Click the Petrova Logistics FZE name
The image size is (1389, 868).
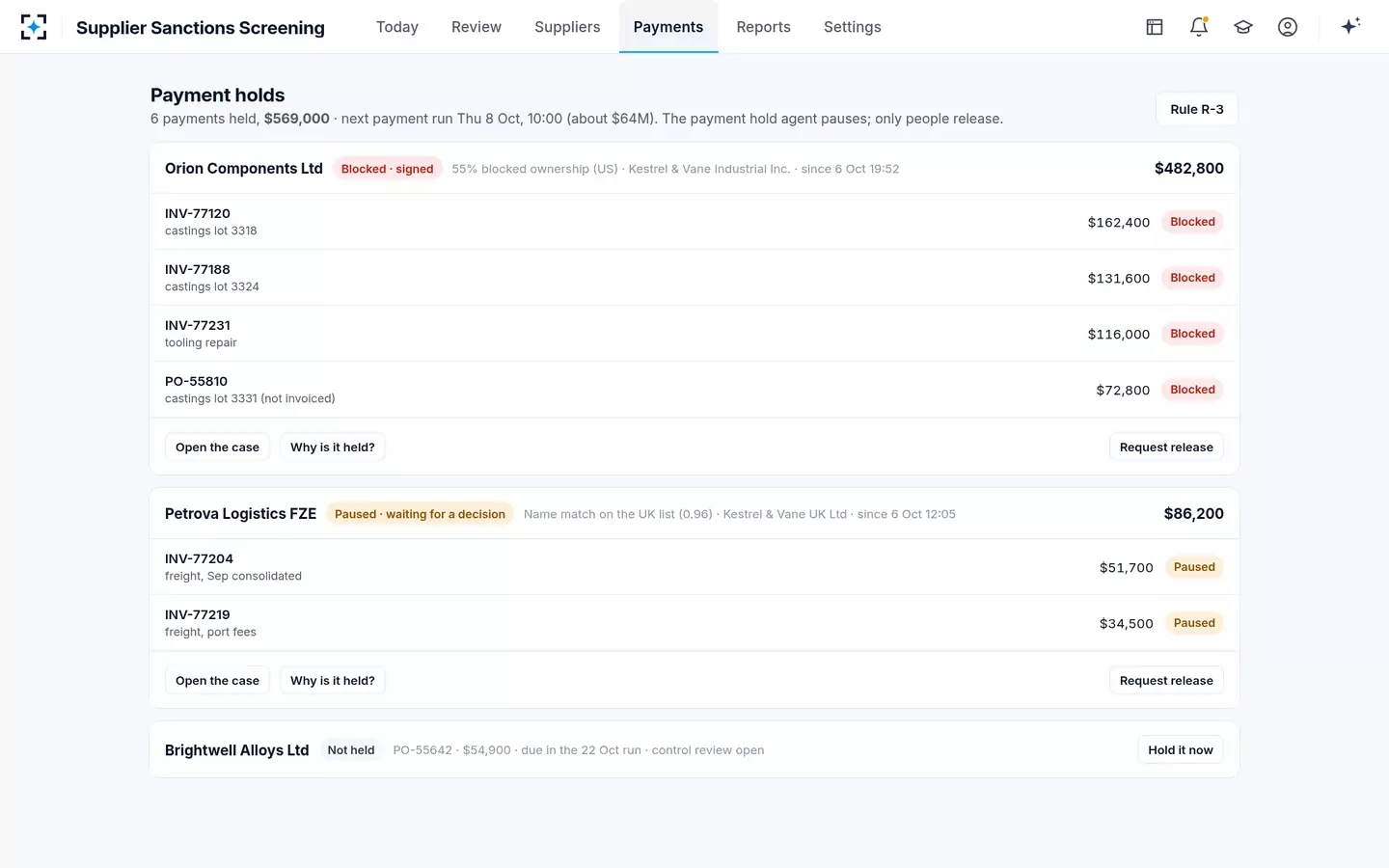coord(240,514)
